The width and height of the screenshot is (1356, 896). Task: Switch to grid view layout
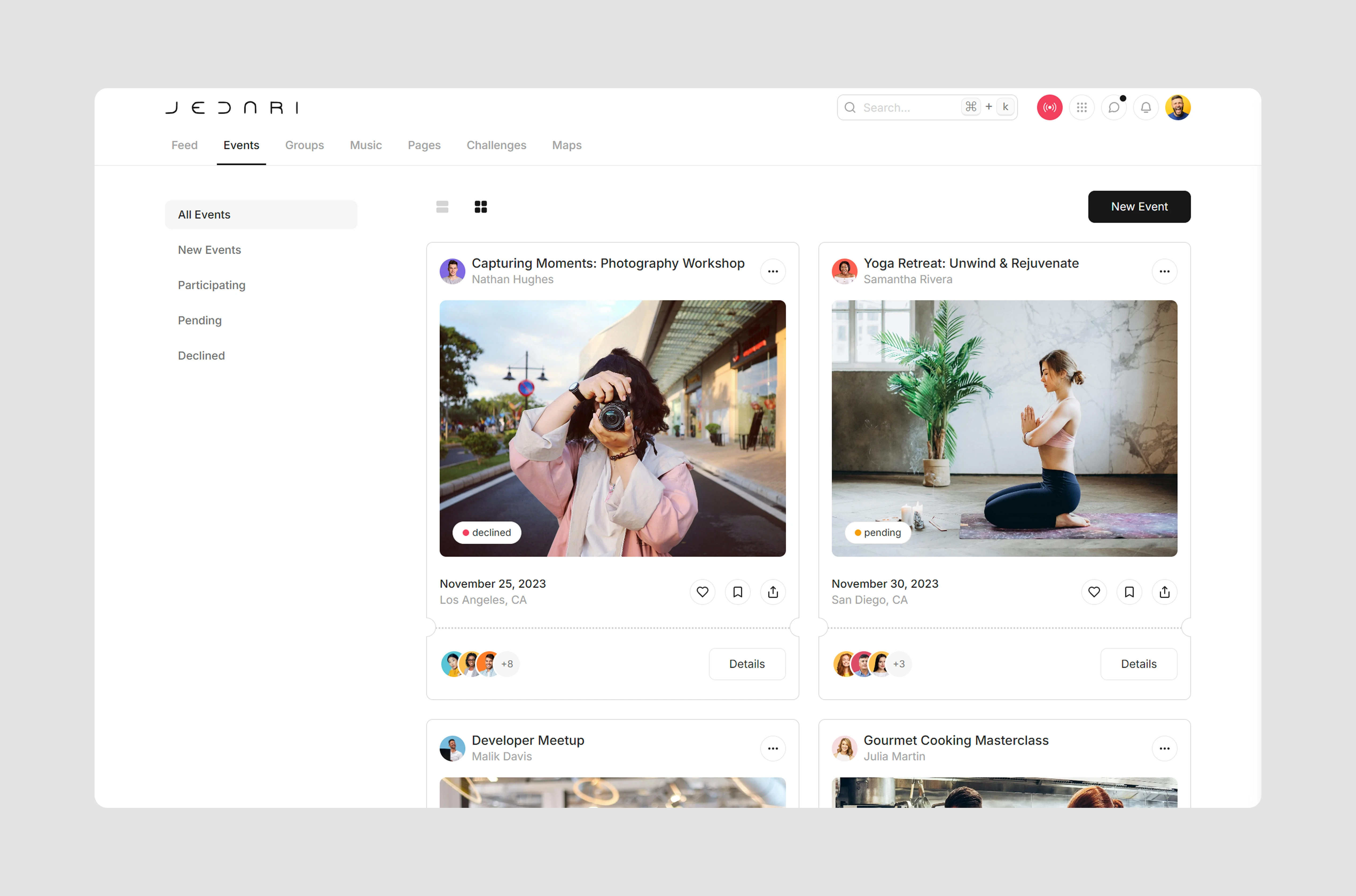coord(481,207)
